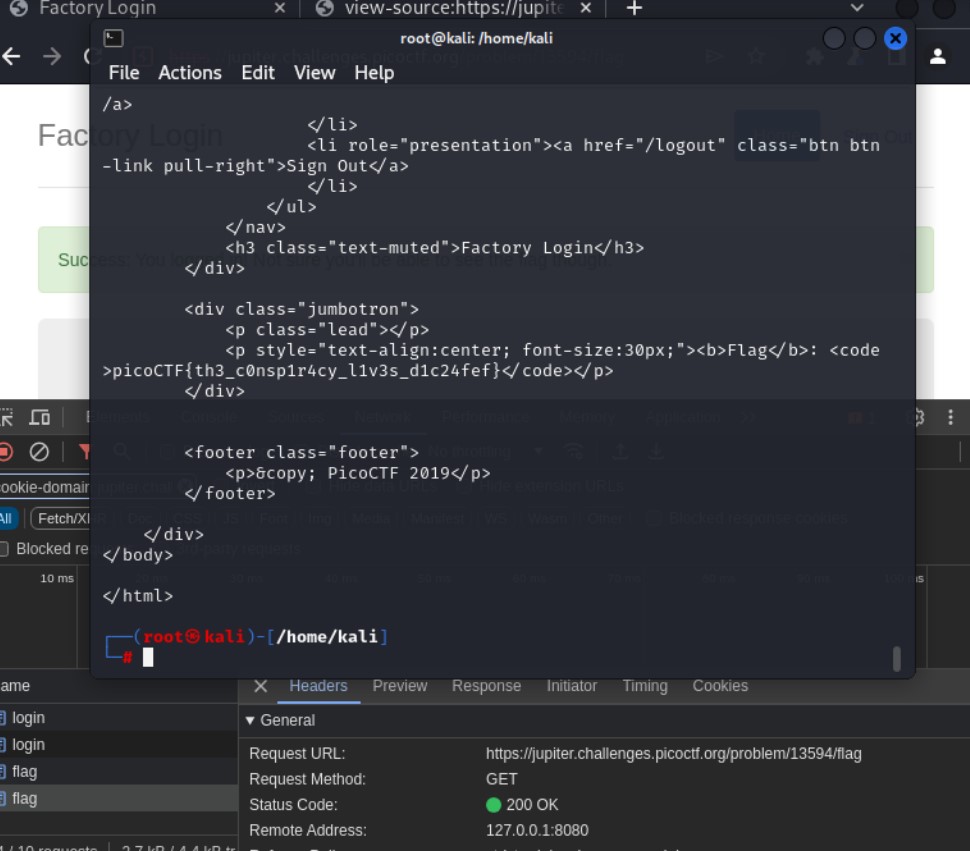Expand the browser tab search dropdown
The height and width of the screenshot is (851, 970).
click(x=857, y=8)
